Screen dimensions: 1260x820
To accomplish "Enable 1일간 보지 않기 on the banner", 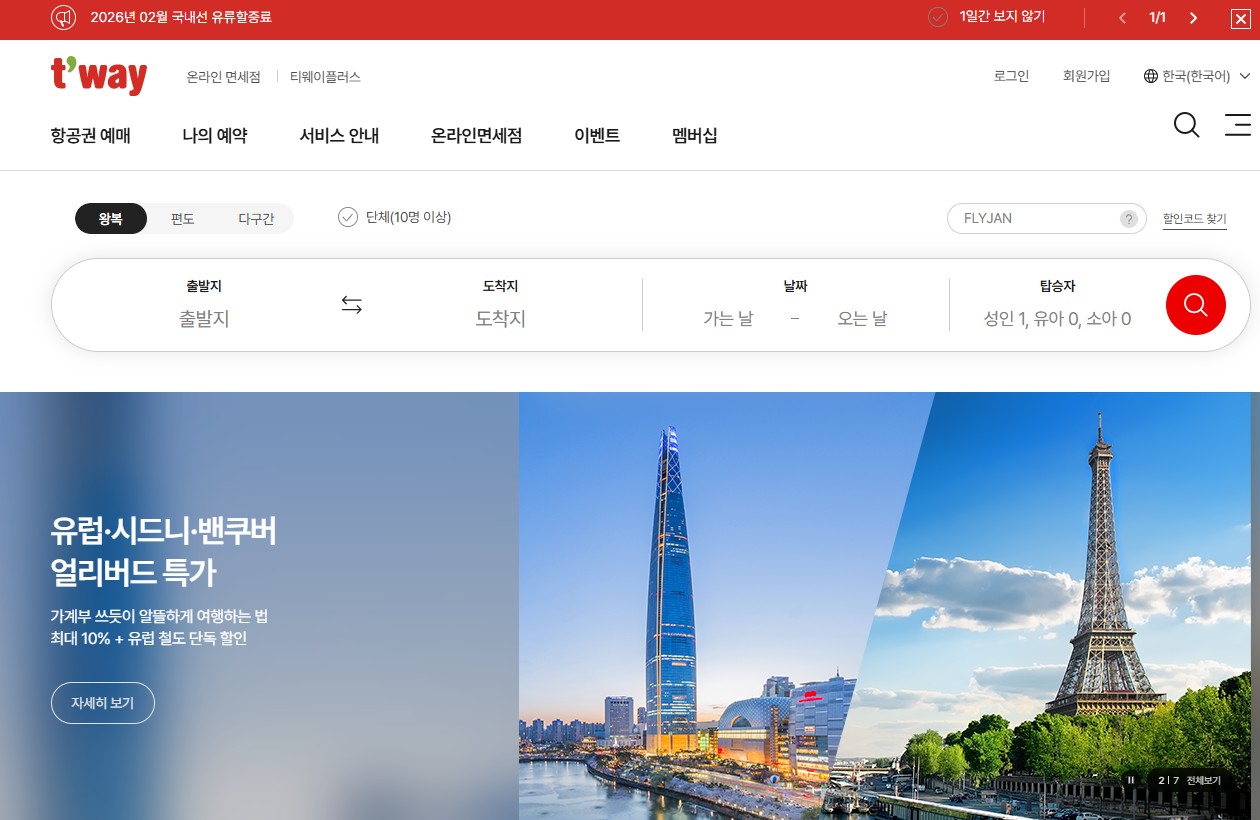I will pyautogui.click(x=937, y=17).
